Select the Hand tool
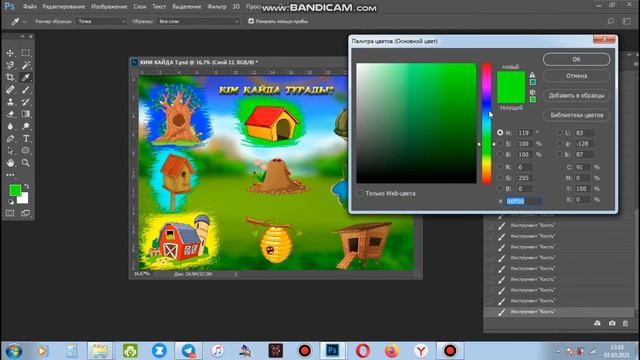This screenshot has width=640, height=360. pos(10,163)
